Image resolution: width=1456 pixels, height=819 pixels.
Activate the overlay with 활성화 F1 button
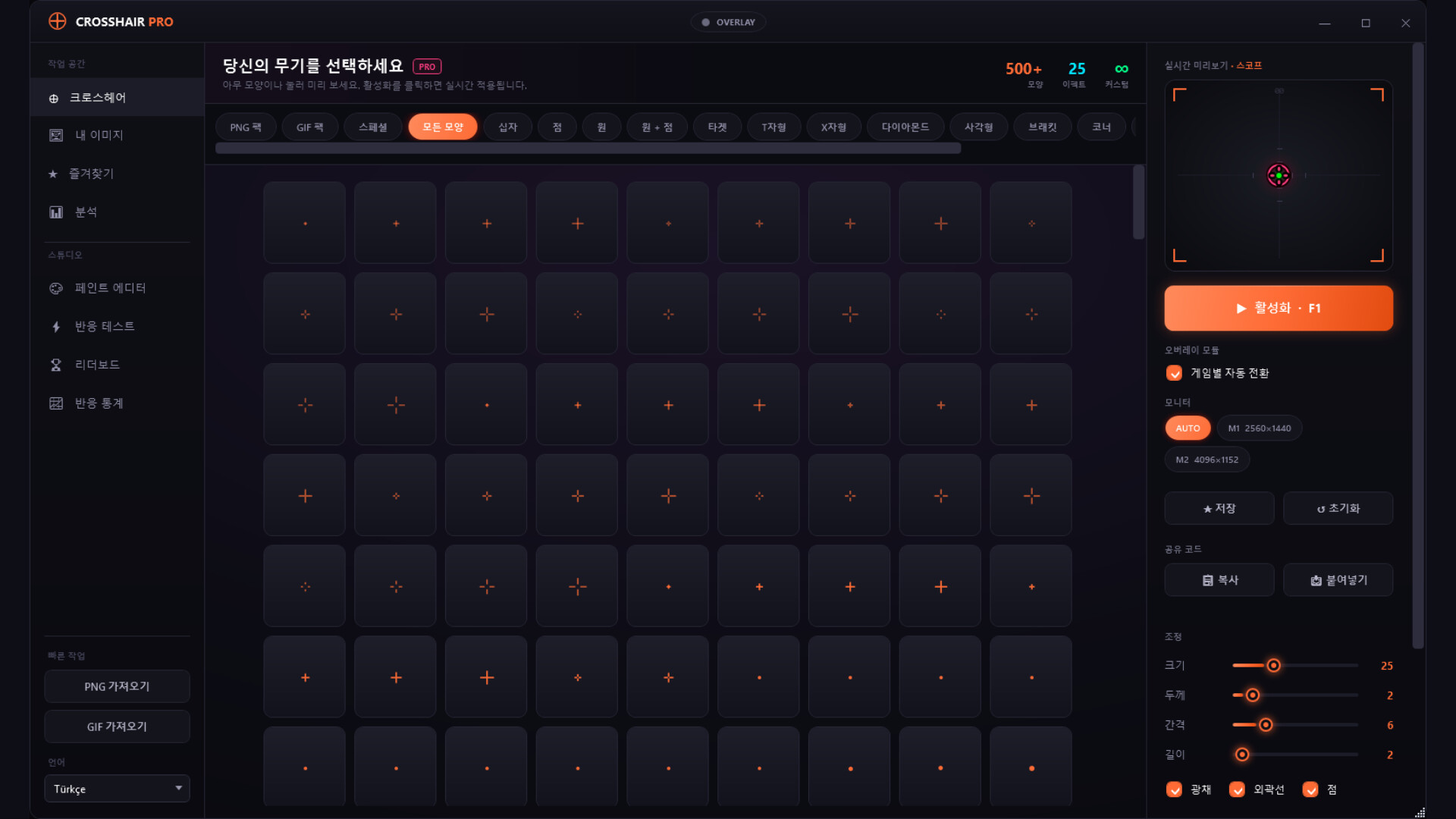(1279, 308)
